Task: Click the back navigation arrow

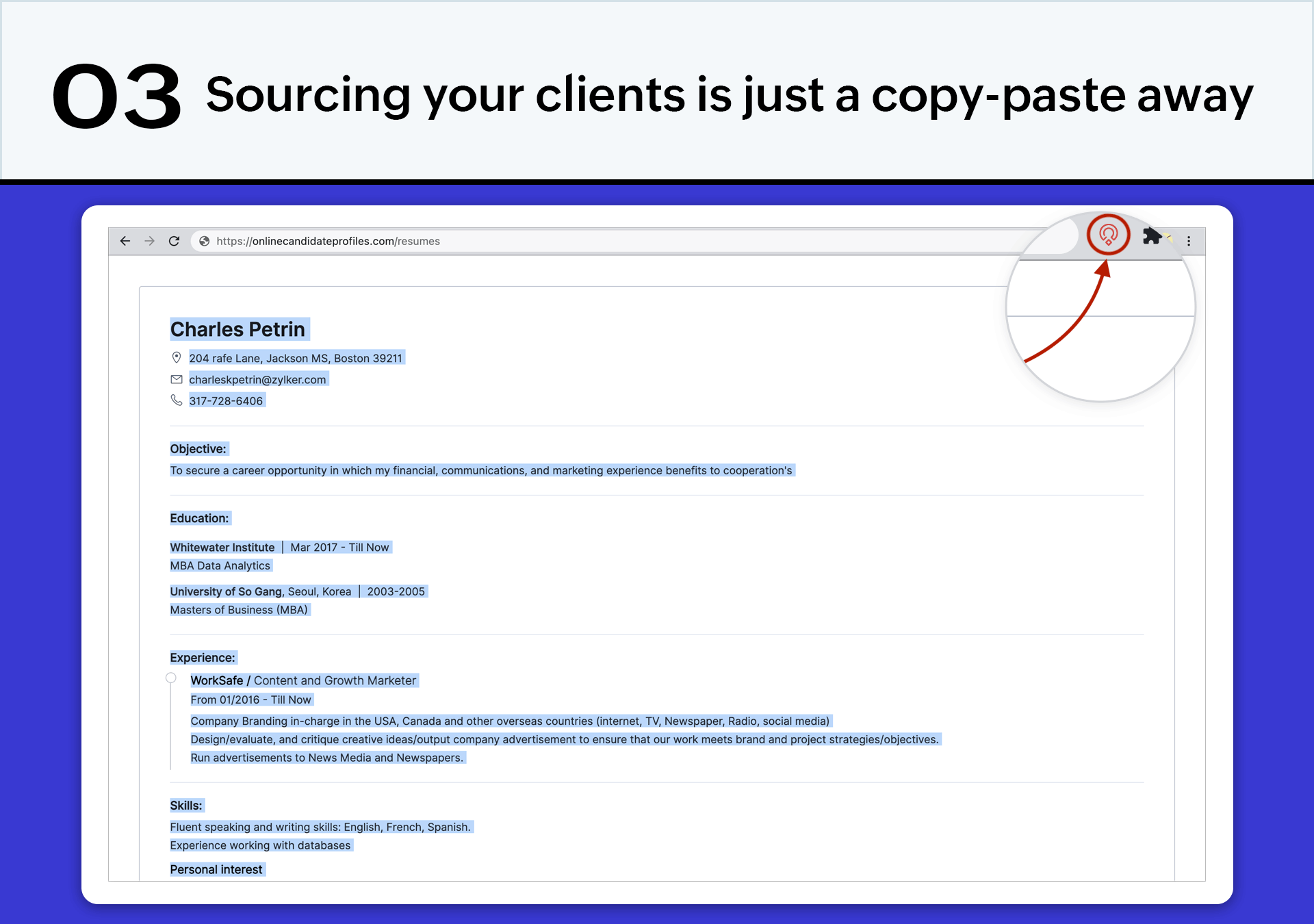Action: tap(124, 241)
